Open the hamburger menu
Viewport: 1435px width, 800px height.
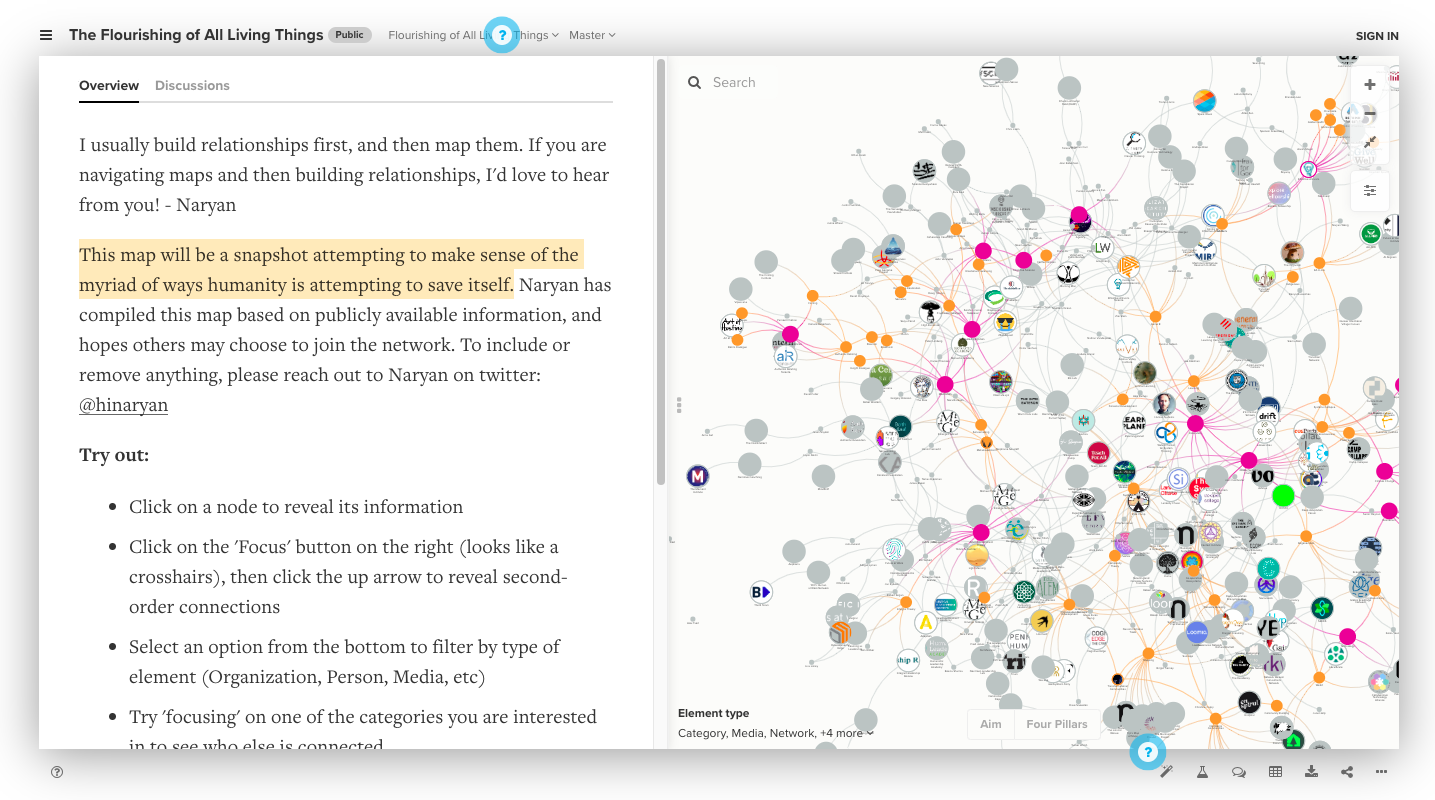[46, 35]
